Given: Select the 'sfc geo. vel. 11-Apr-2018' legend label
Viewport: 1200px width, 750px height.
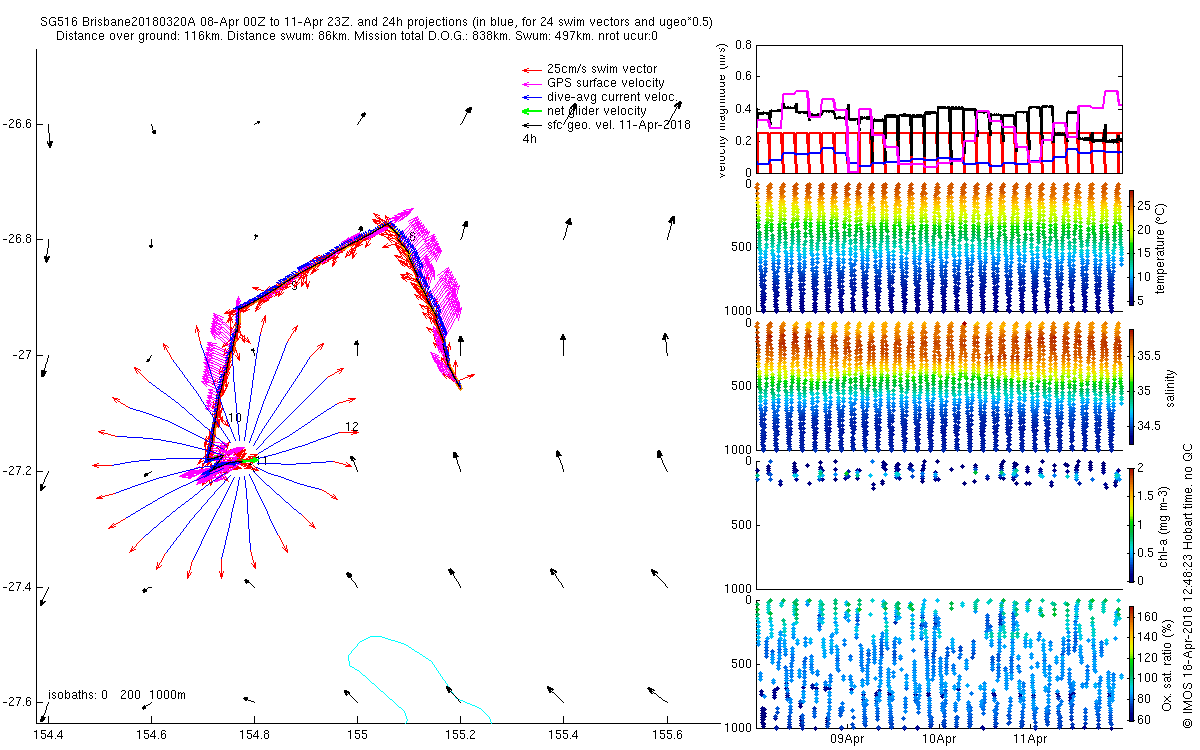Looking at the screenshot, I should (619, 125).
